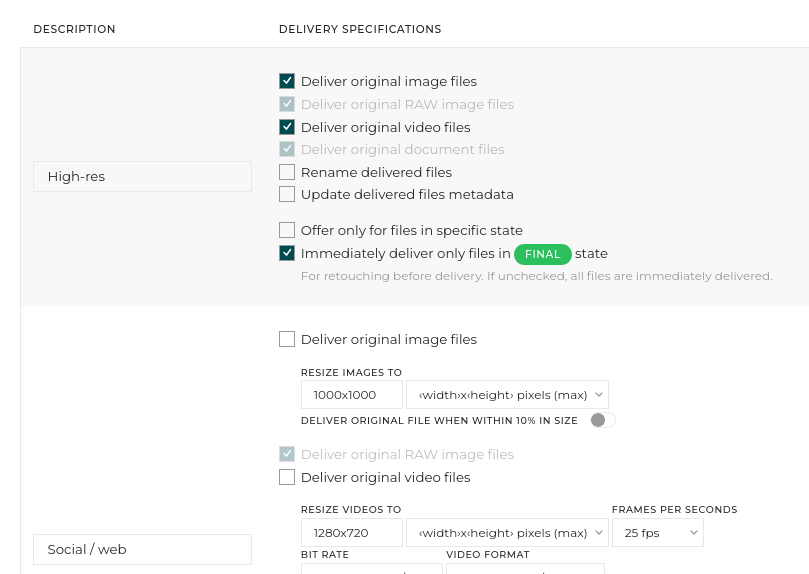Check Deliver original video files for Social / web

click(287, 477)
